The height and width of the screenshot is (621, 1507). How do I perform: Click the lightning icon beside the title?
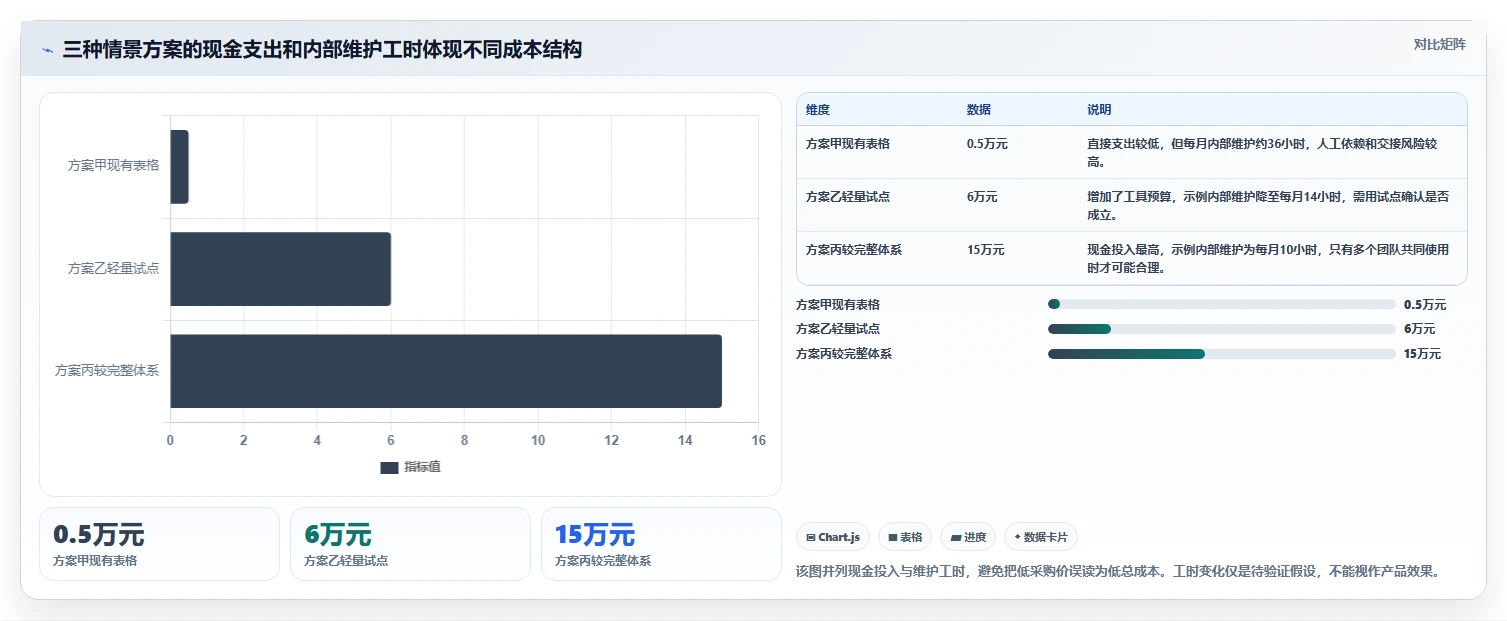pyautogui.click(x=47, y=50)
